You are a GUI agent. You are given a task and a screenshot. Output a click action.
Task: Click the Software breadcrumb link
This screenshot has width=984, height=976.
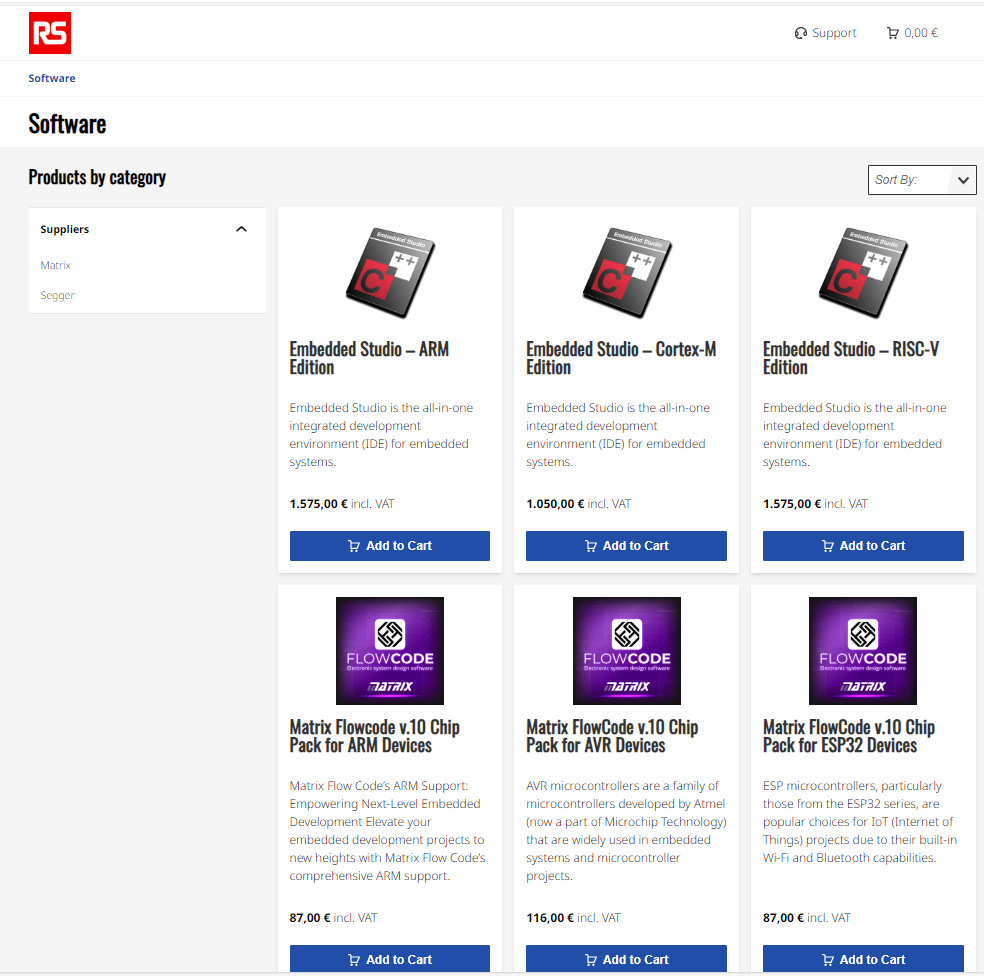click(52, 78)
